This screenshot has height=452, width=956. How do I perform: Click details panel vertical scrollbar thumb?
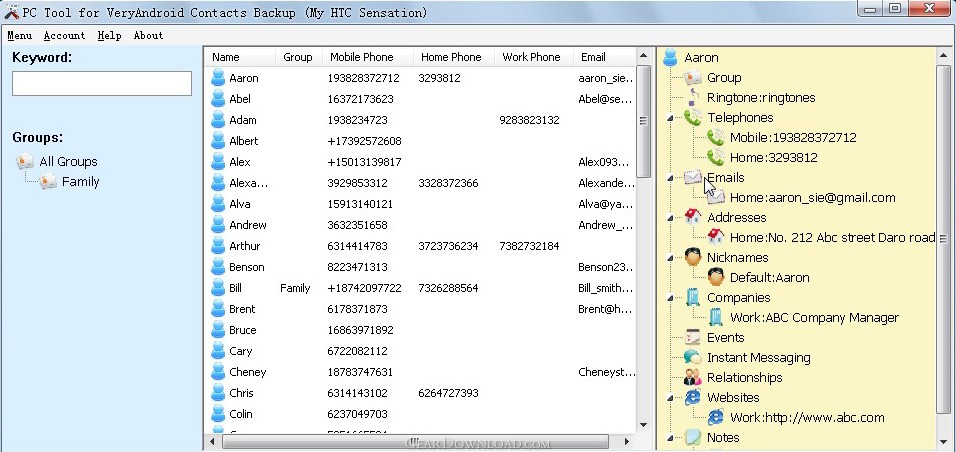click(943, 238)
